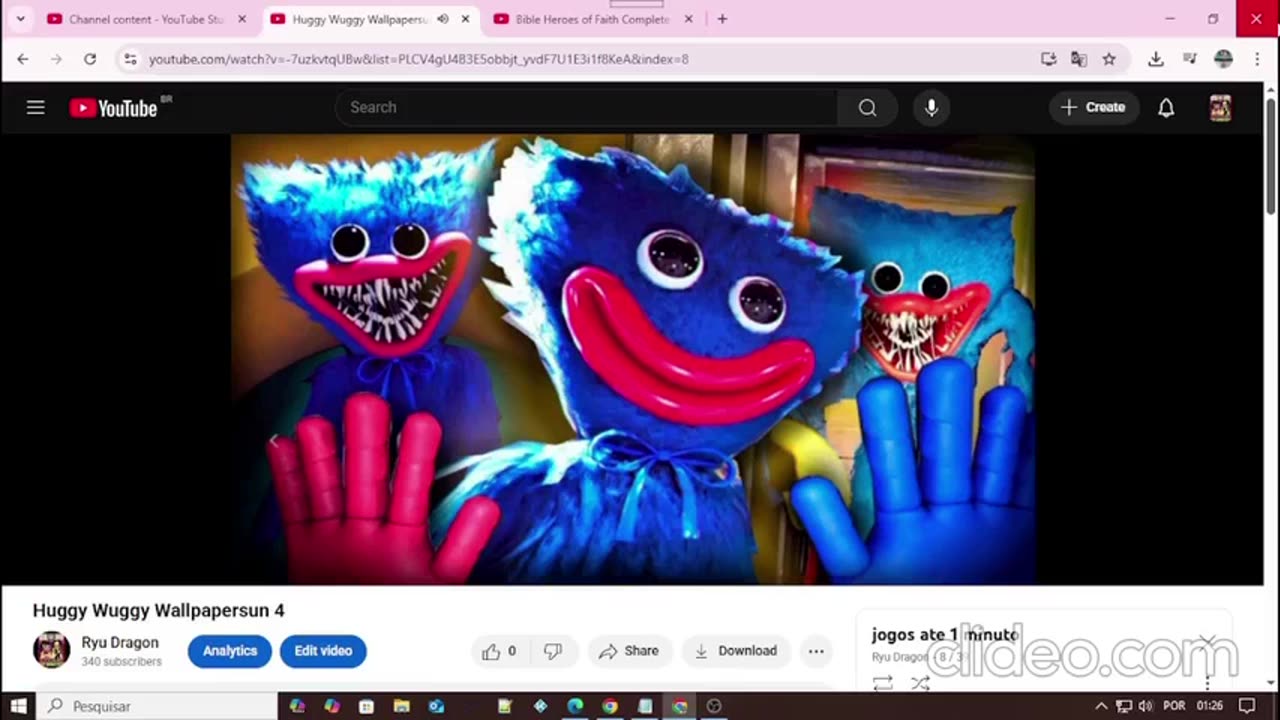Translate this page icon
The height and width of the screenshot is (720, 1280).
1078,59
